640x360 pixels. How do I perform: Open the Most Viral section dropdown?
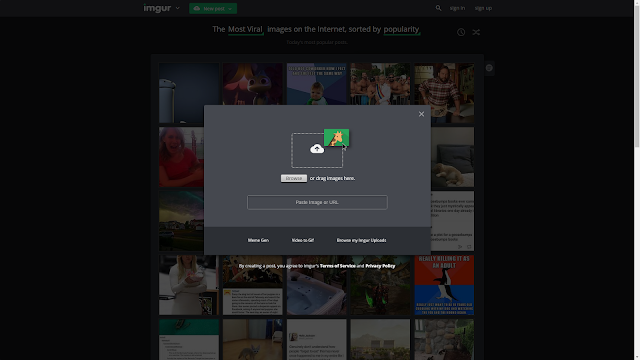tap(245, 29)
